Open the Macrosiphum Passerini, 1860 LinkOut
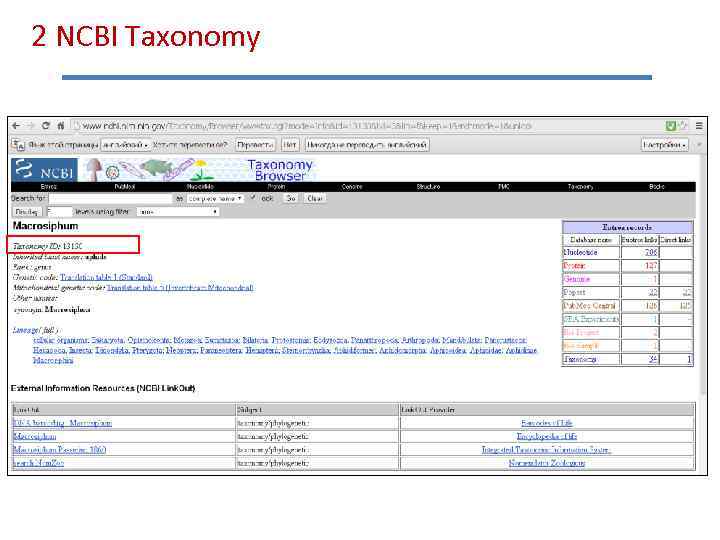Viewport: 720px width, 540px height. (60, 450)
